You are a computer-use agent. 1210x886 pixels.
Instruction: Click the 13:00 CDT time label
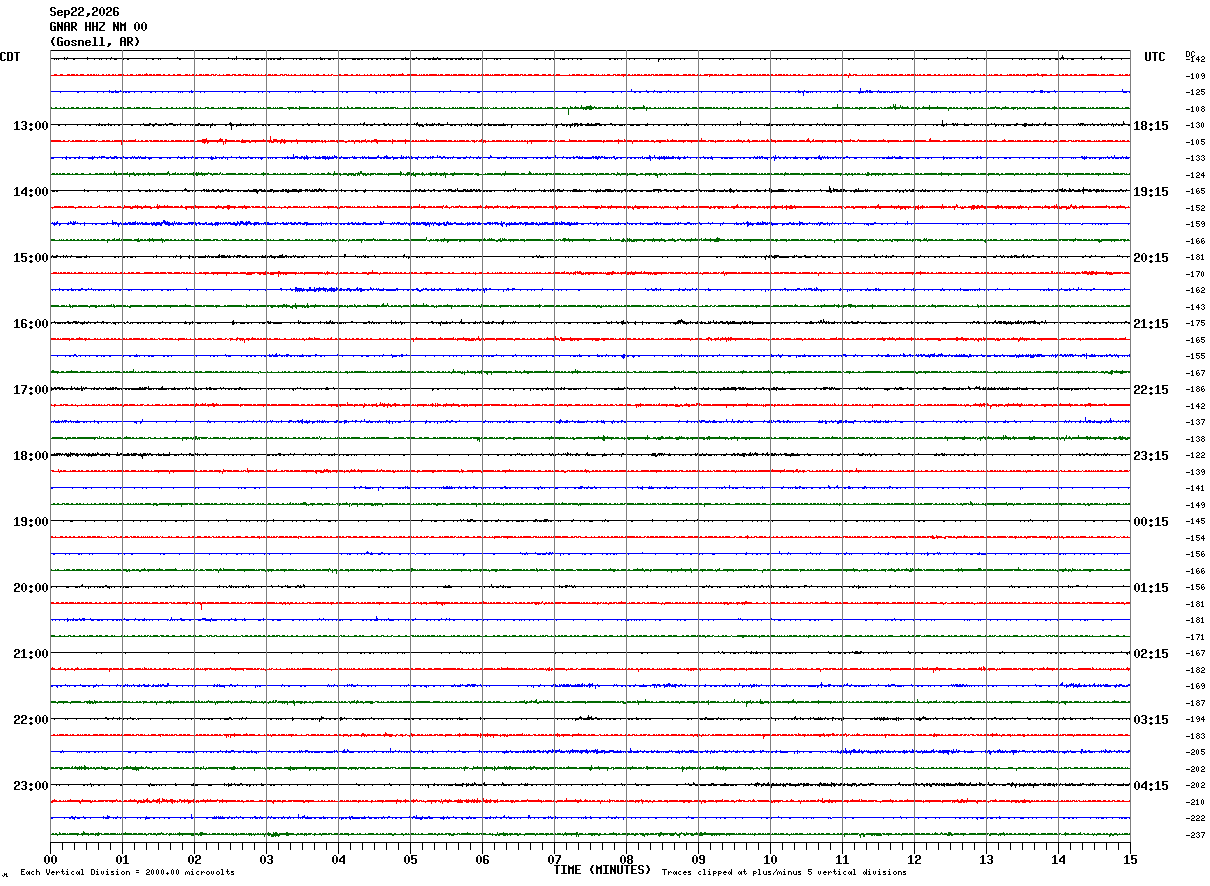[x=30, y=126]
